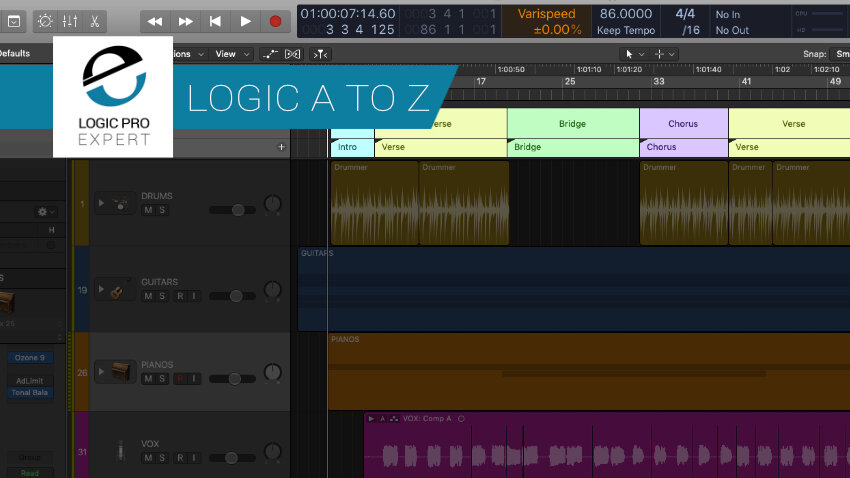Click the GUITARS track guitar icon

[x=118, y=290]
